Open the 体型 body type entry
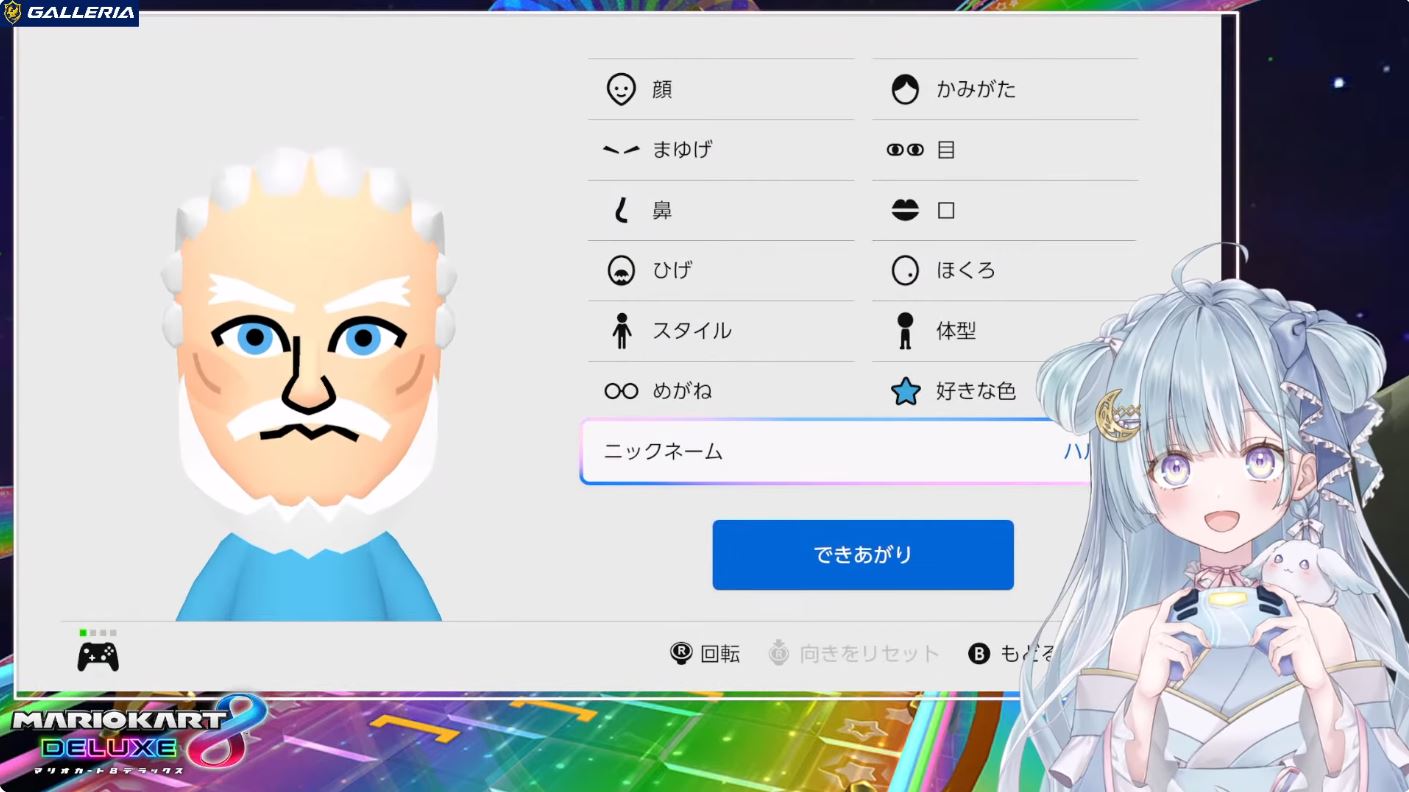The image size is (1409, 792). 1005,331
